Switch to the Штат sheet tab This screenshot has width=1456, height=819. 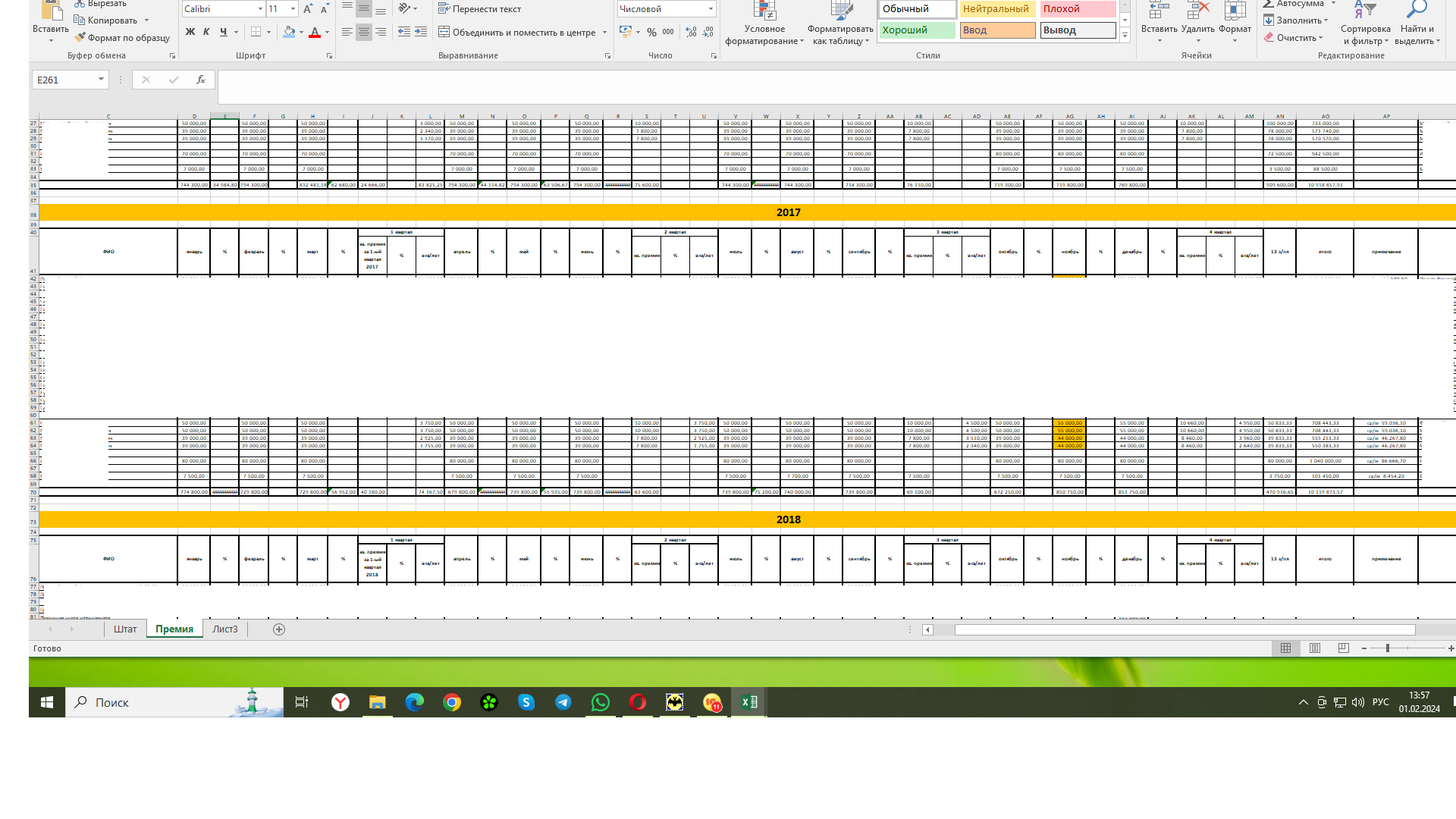[125, 629]
